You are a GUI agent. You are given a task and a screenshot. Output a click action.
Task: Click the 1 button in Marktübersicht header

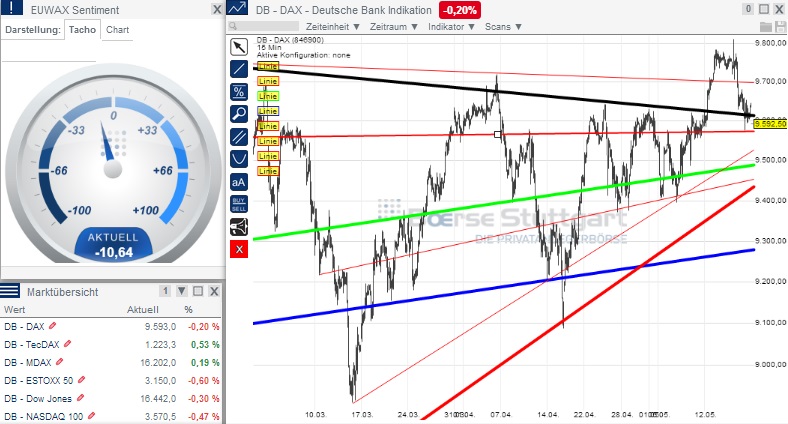pyautogui.click(x=165, y=291)
